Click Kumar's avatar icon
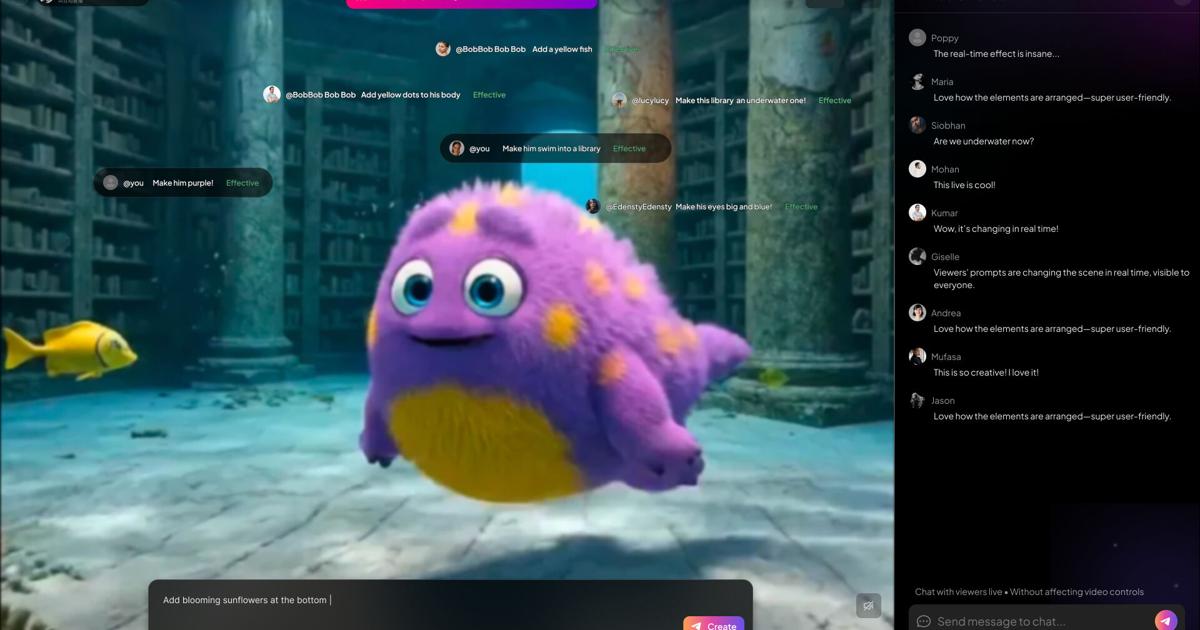1200x630 pixels. 917,213
